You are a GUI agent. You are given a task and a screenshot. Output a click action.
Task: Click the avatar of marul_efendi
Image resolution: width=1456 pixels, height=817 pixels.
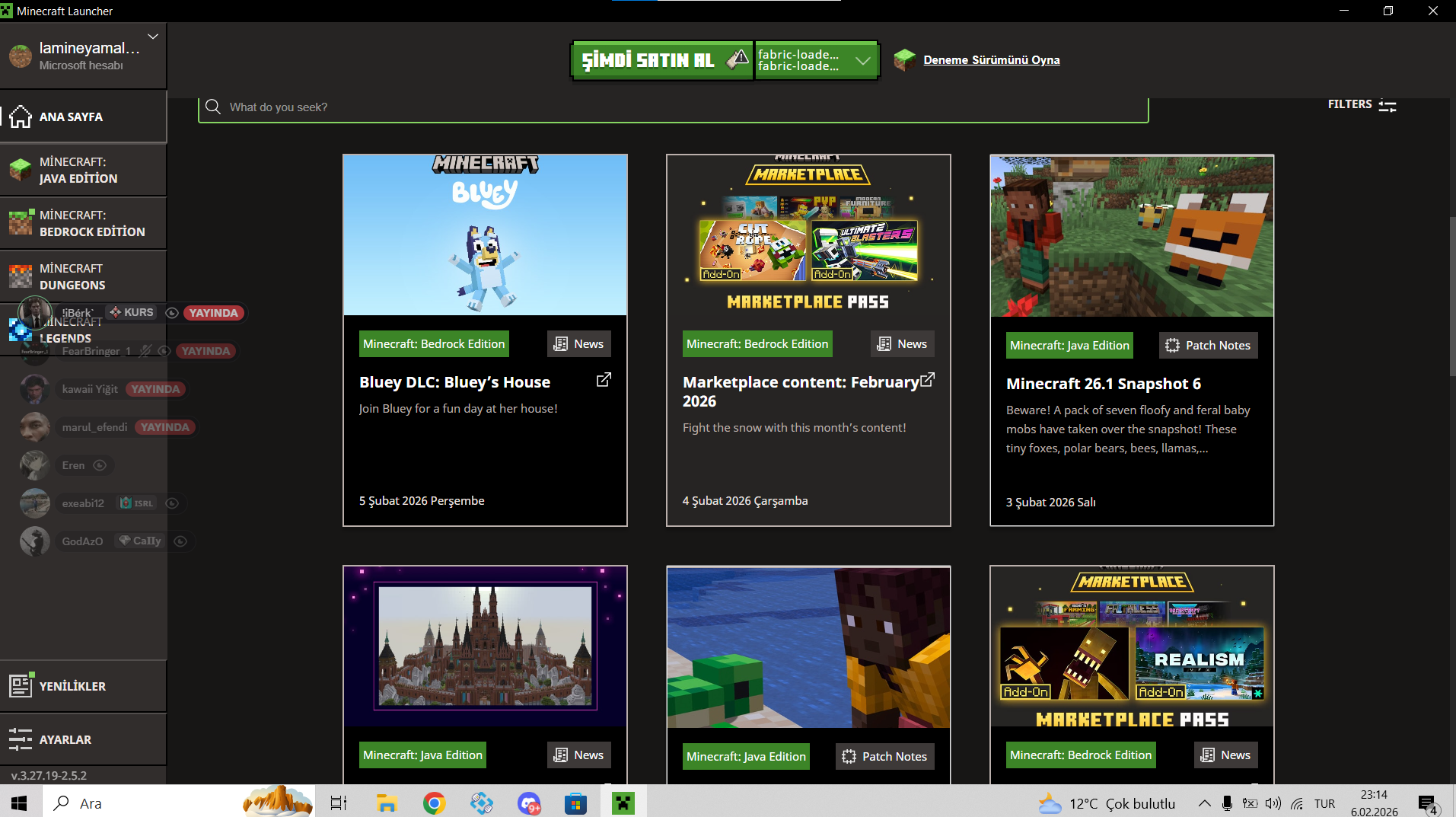(x=35, y=427)
